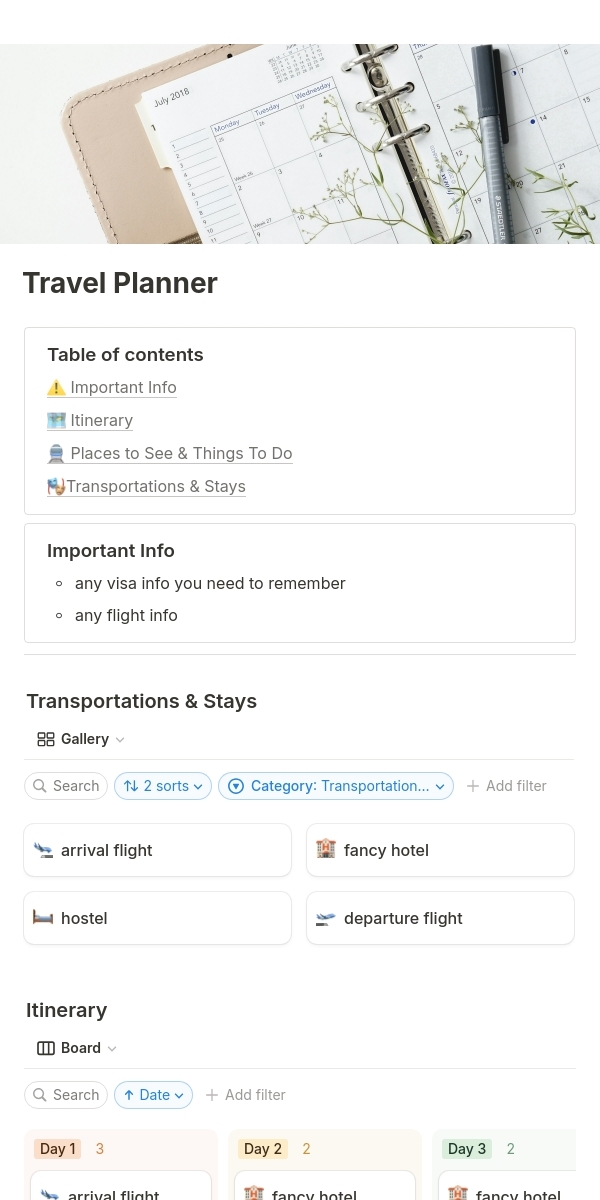Viewport: 600px width, 1200px height.
Task: Click Add filter in Transportations & Stays
Action: click(506, 786)
